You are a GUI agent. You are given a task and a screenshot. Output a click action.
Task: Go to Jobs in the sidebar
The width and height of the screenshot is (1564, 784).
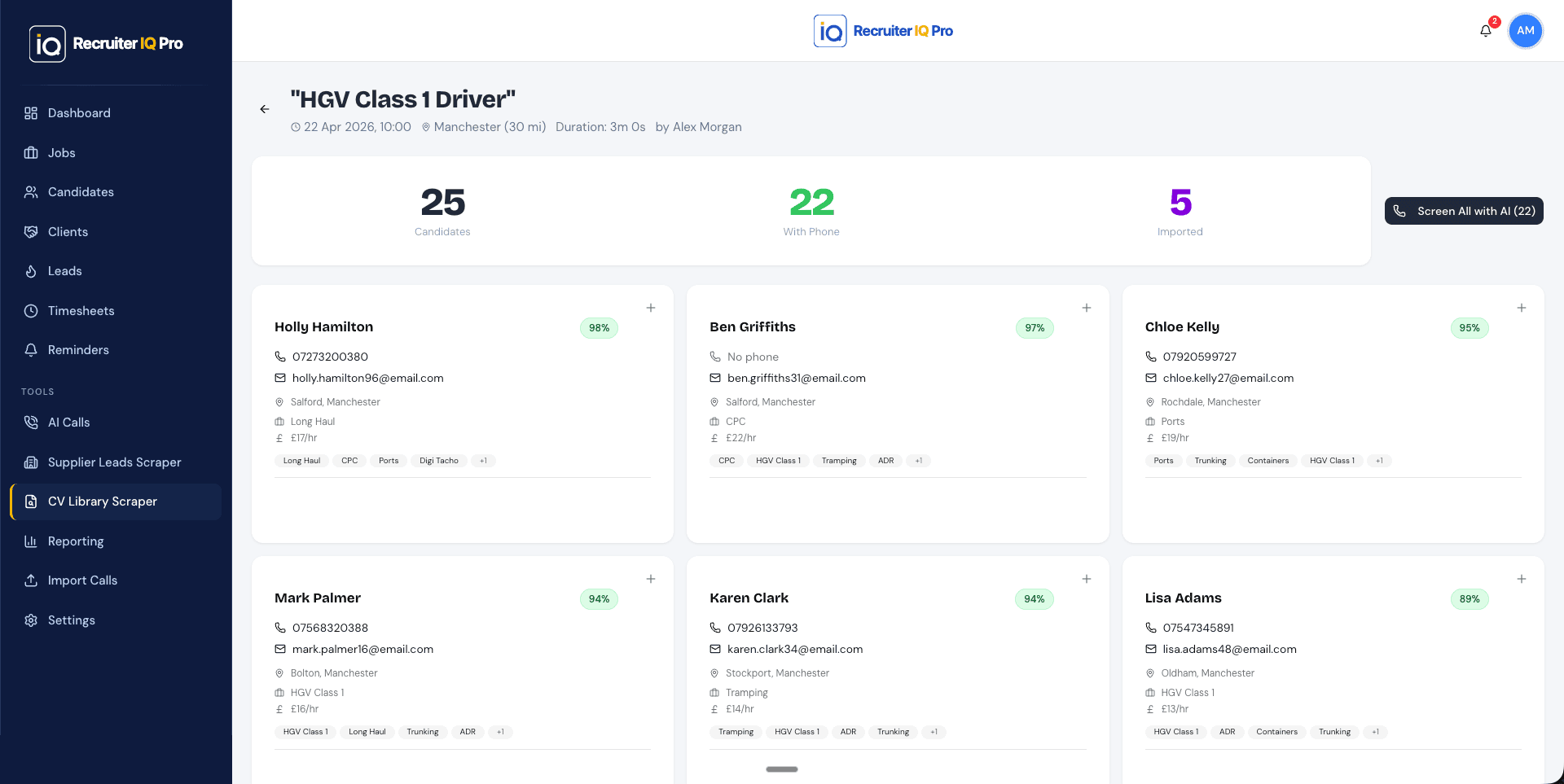point(116,153)
